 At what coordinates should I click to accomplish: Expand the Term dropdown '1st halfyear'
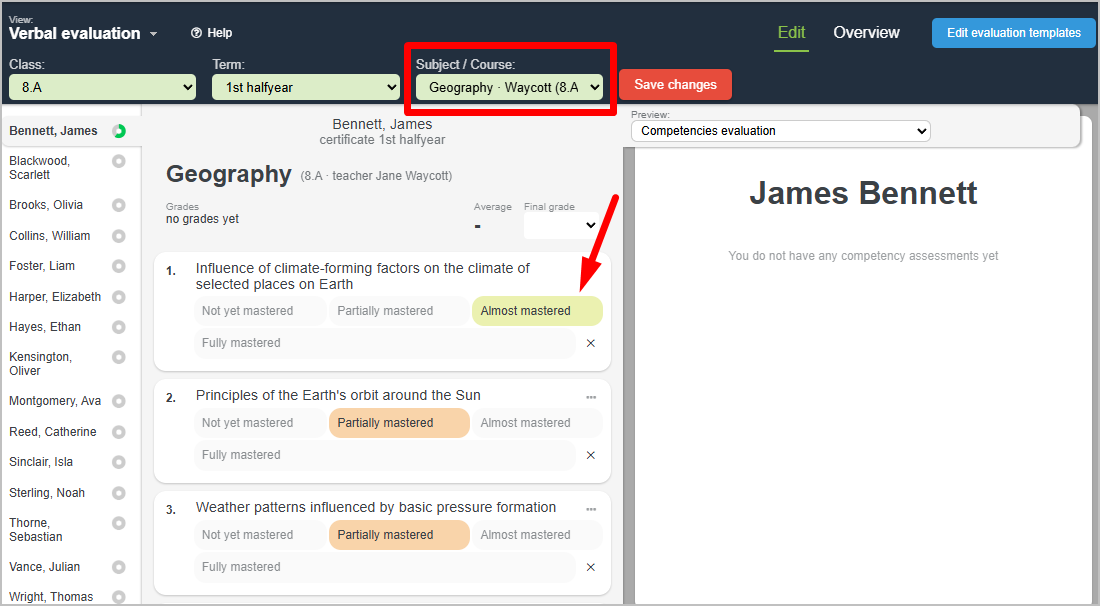[x=305, y=87]
